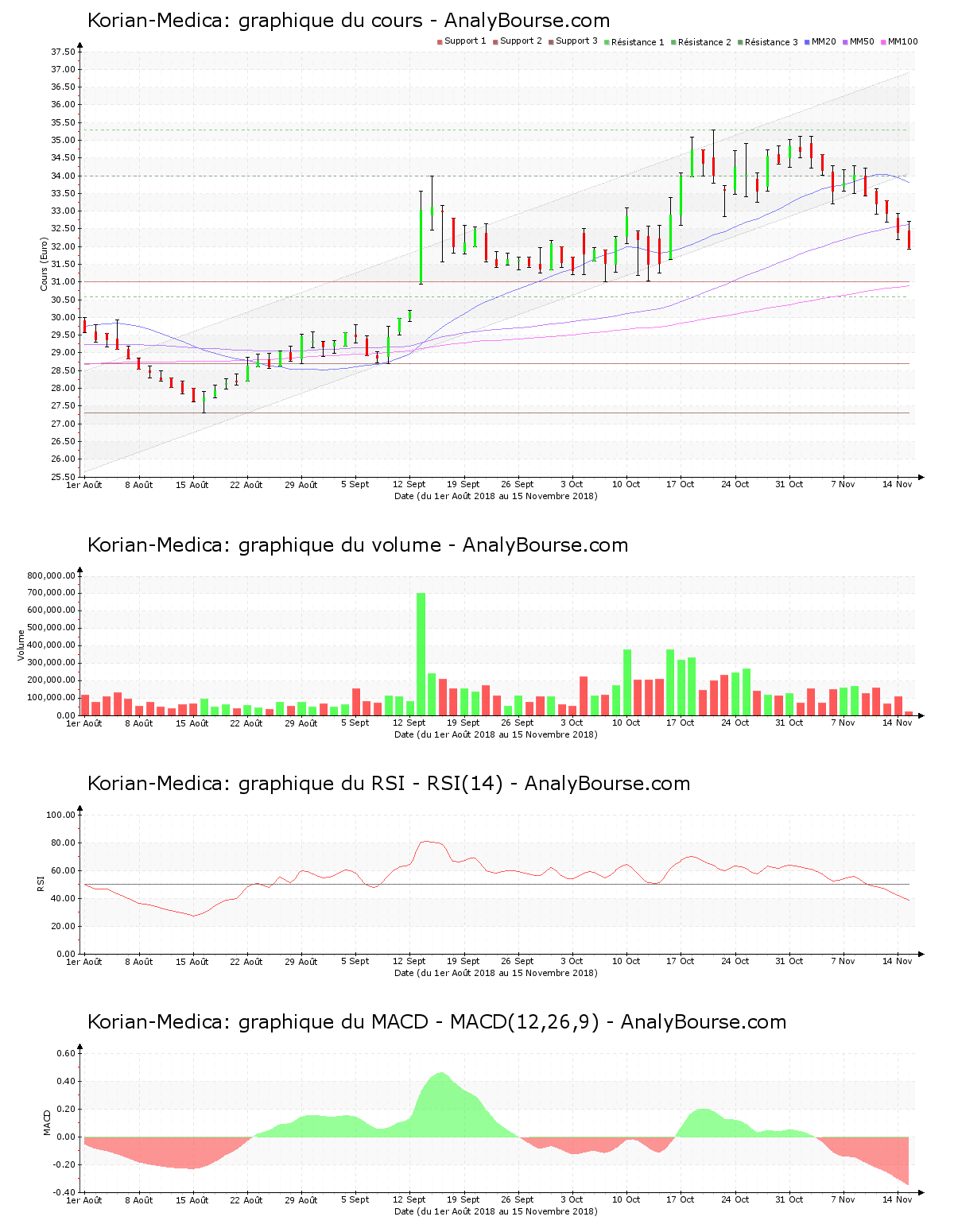Image resolution: width=954 pixels, height=1232 pixels.
Task: Select the Résistance 3 legend label
Action: pos(771,42)
